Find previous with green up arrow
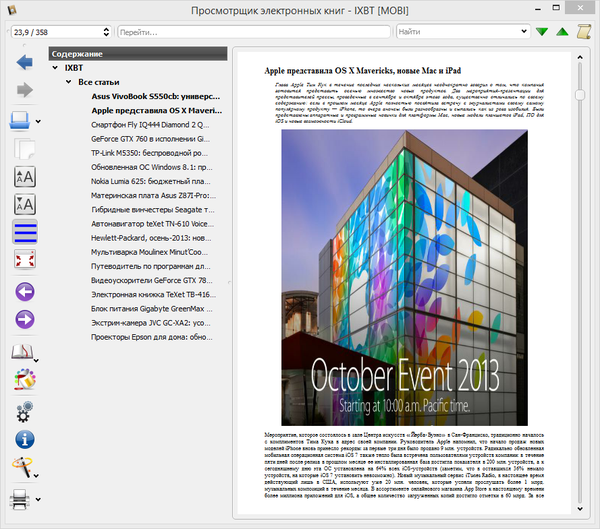This screenshot has width=600, height=529. click(x=562, y=32)
